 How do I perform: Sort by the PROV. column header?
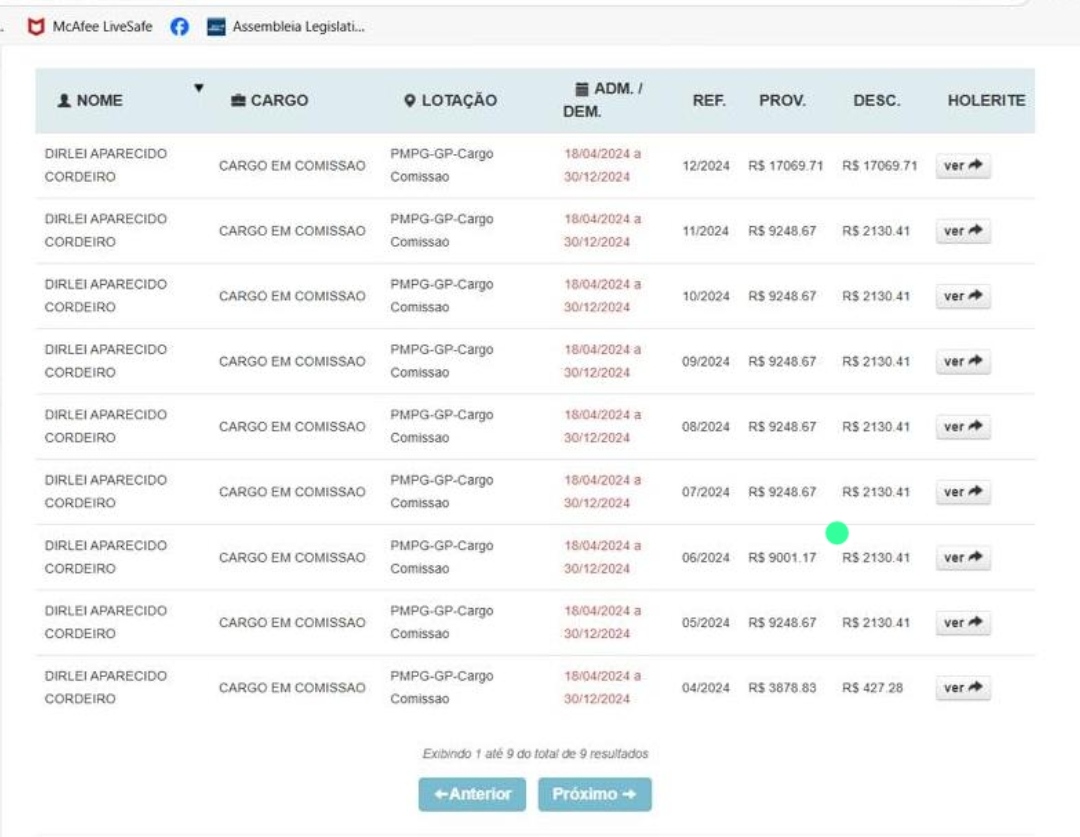[x=782, y=101]
